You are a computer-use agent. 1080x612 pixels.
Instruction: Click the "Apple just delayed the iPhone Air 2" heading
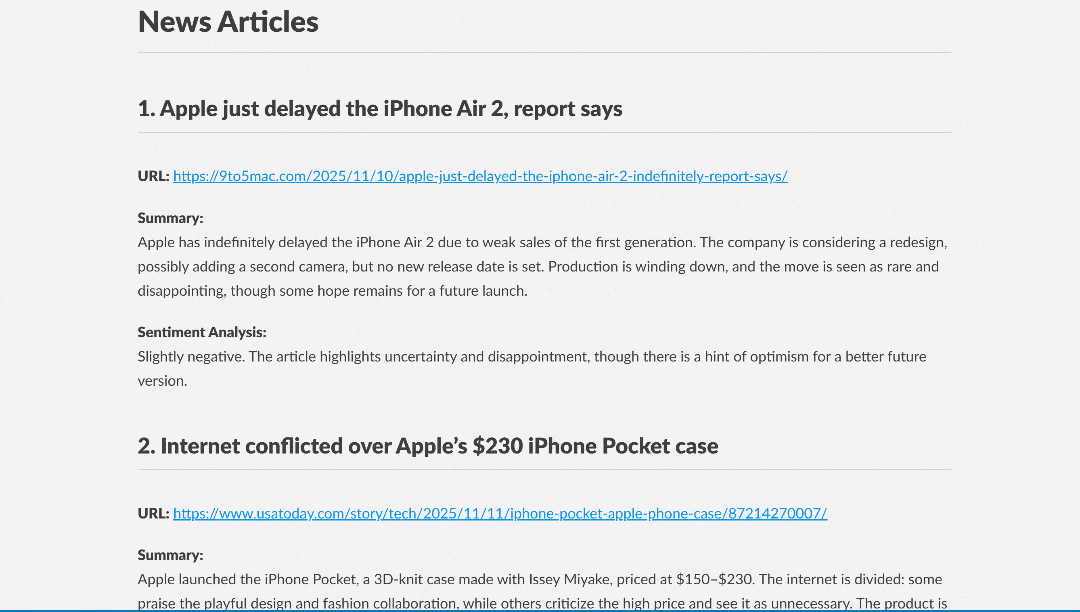click(380, 109)
